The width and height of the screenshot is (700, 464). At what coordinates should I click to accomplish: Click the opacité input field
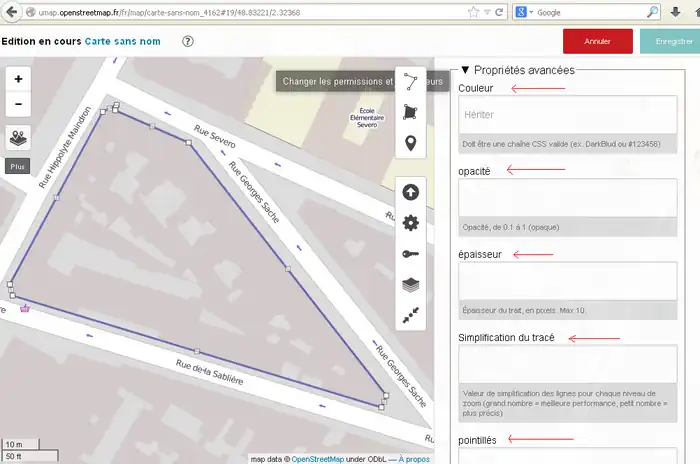[x=567, y=198]
